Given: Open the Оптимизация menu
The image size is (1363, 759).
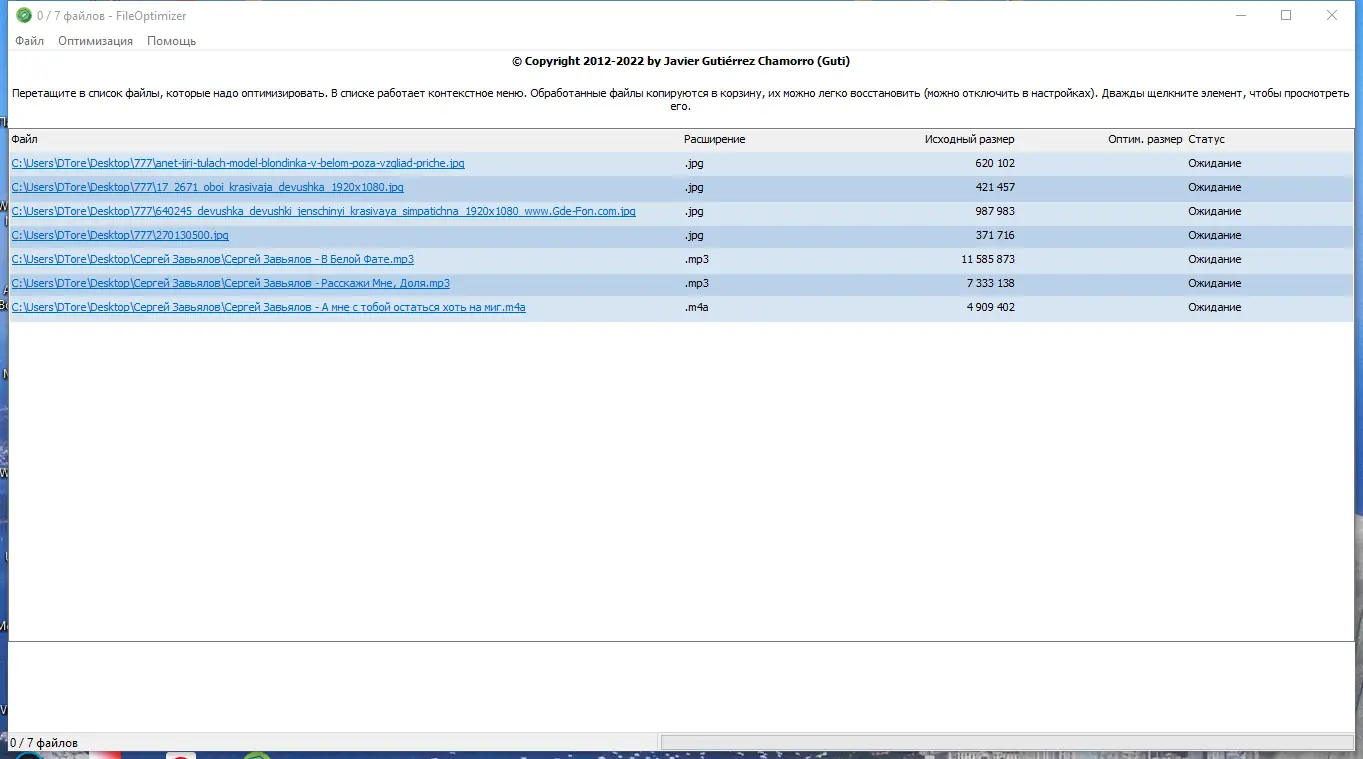Looking at the screenshot, I should pos(95,41).
